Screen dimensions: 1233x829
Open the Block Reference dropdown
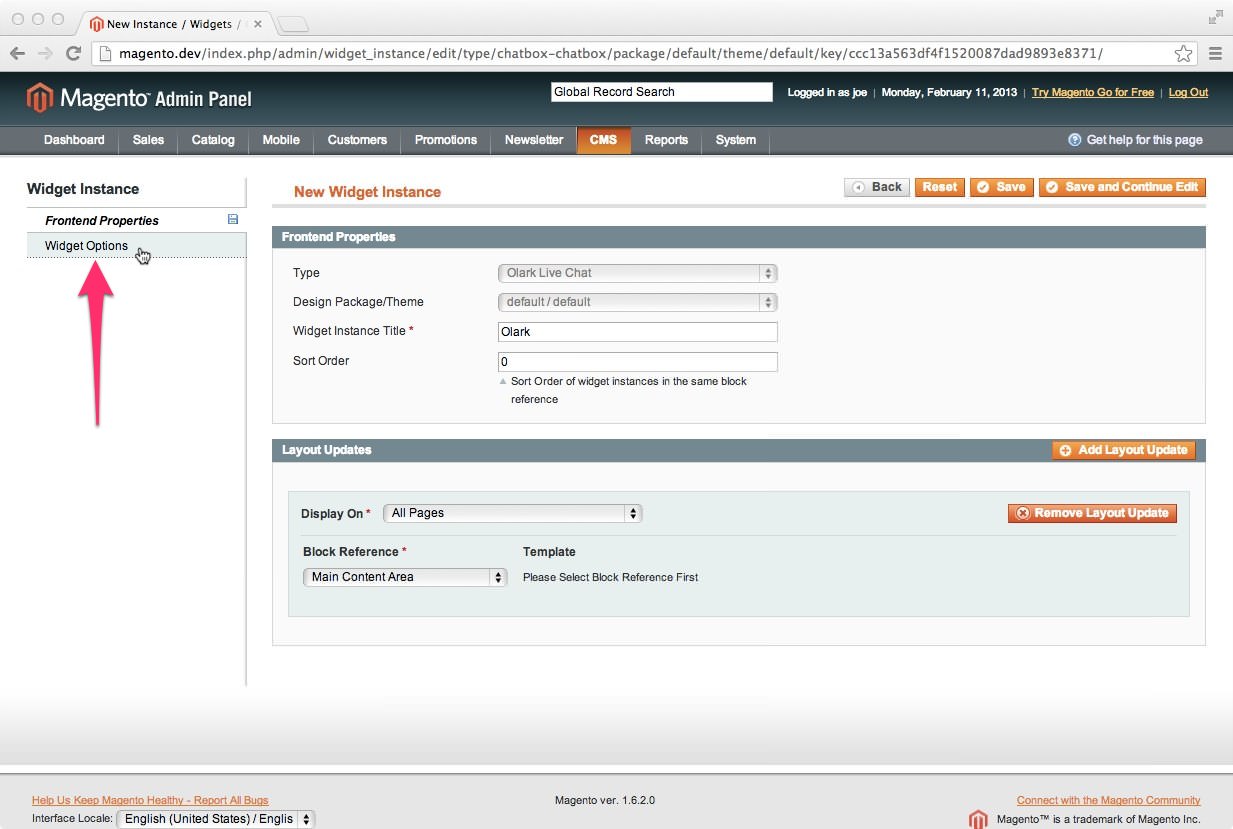click(405, 577)
